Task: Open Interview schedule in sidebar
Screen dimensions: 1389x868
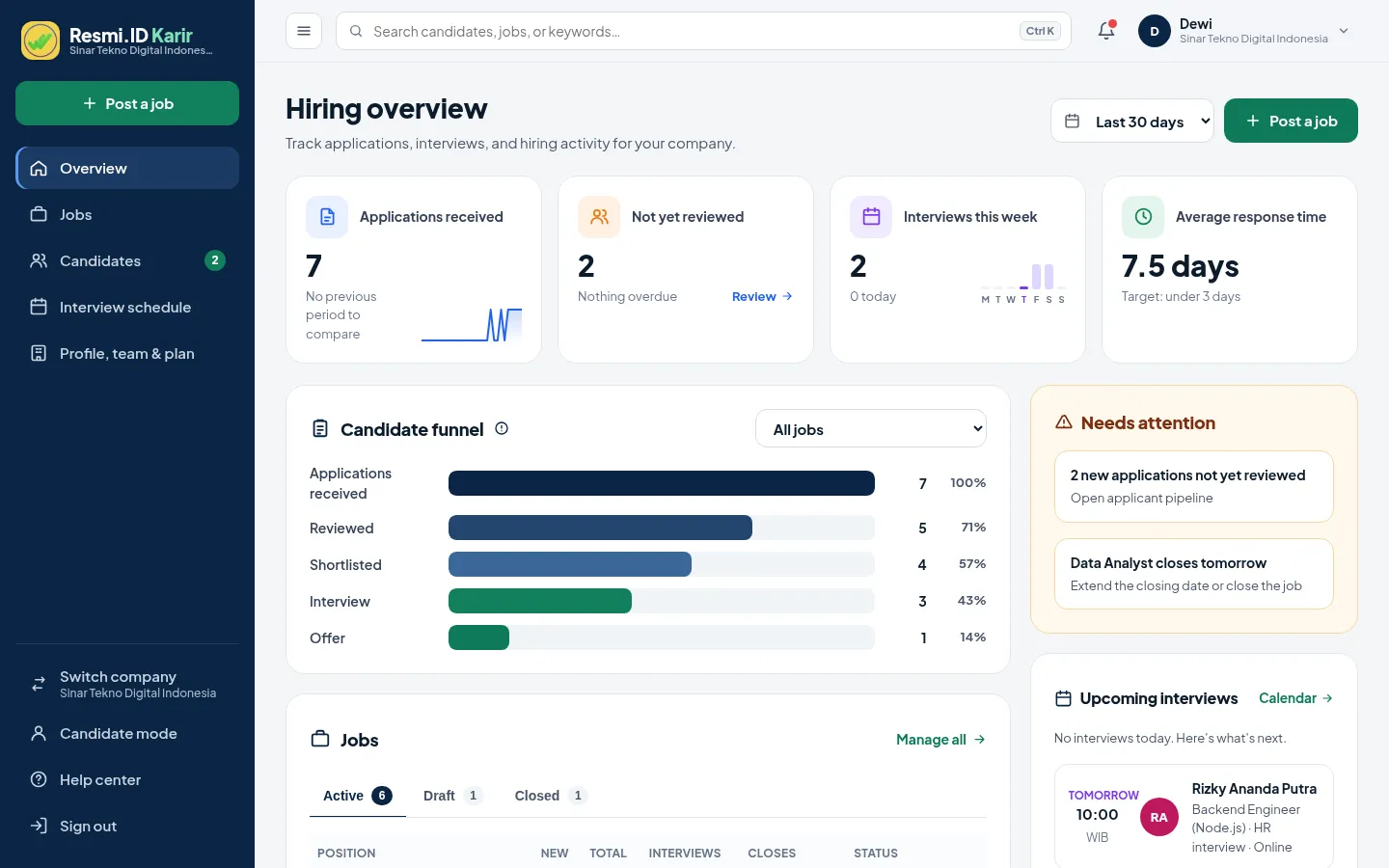Action: [x=127, y=307]
